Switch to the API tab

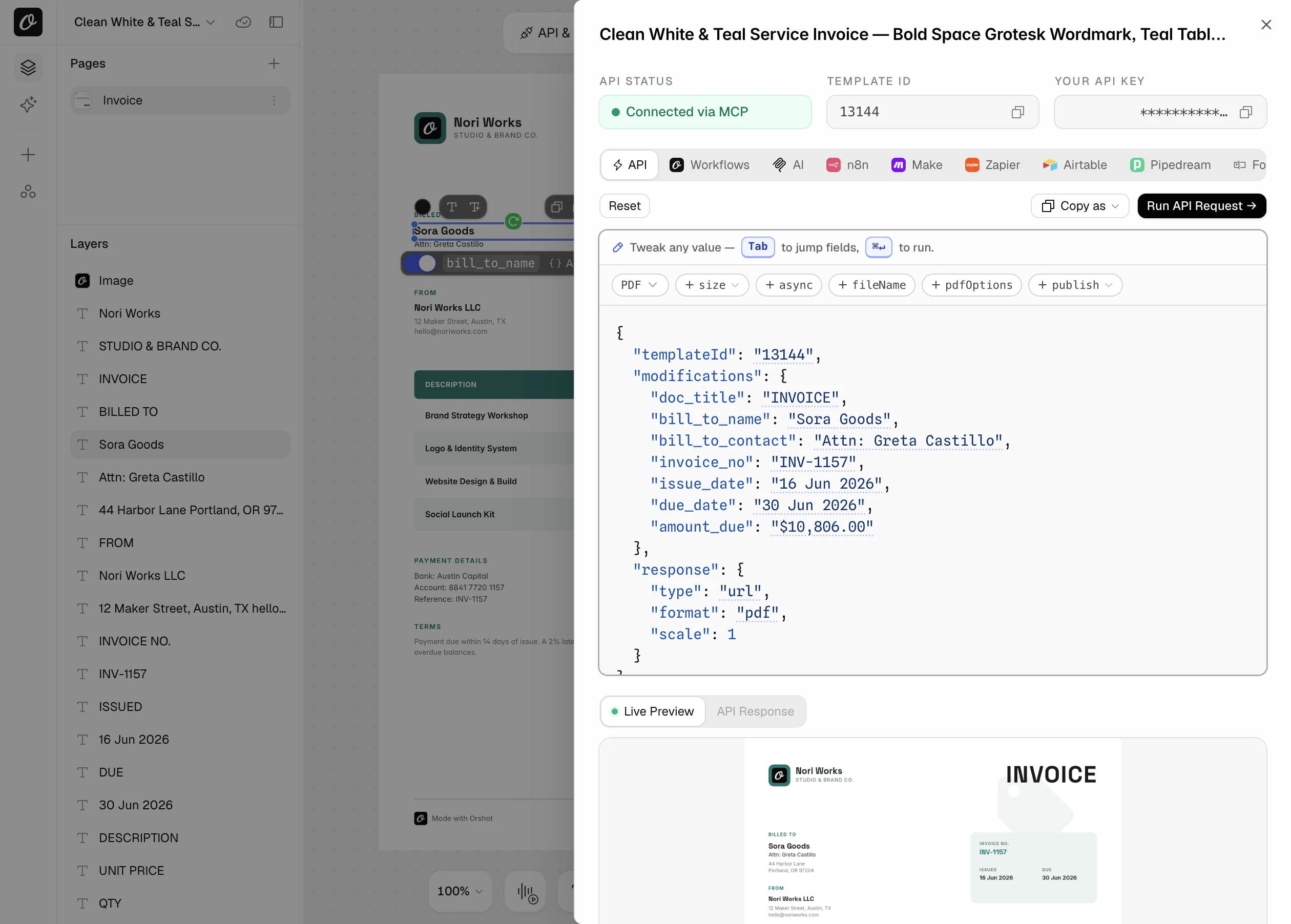click(x=630, y=165)
